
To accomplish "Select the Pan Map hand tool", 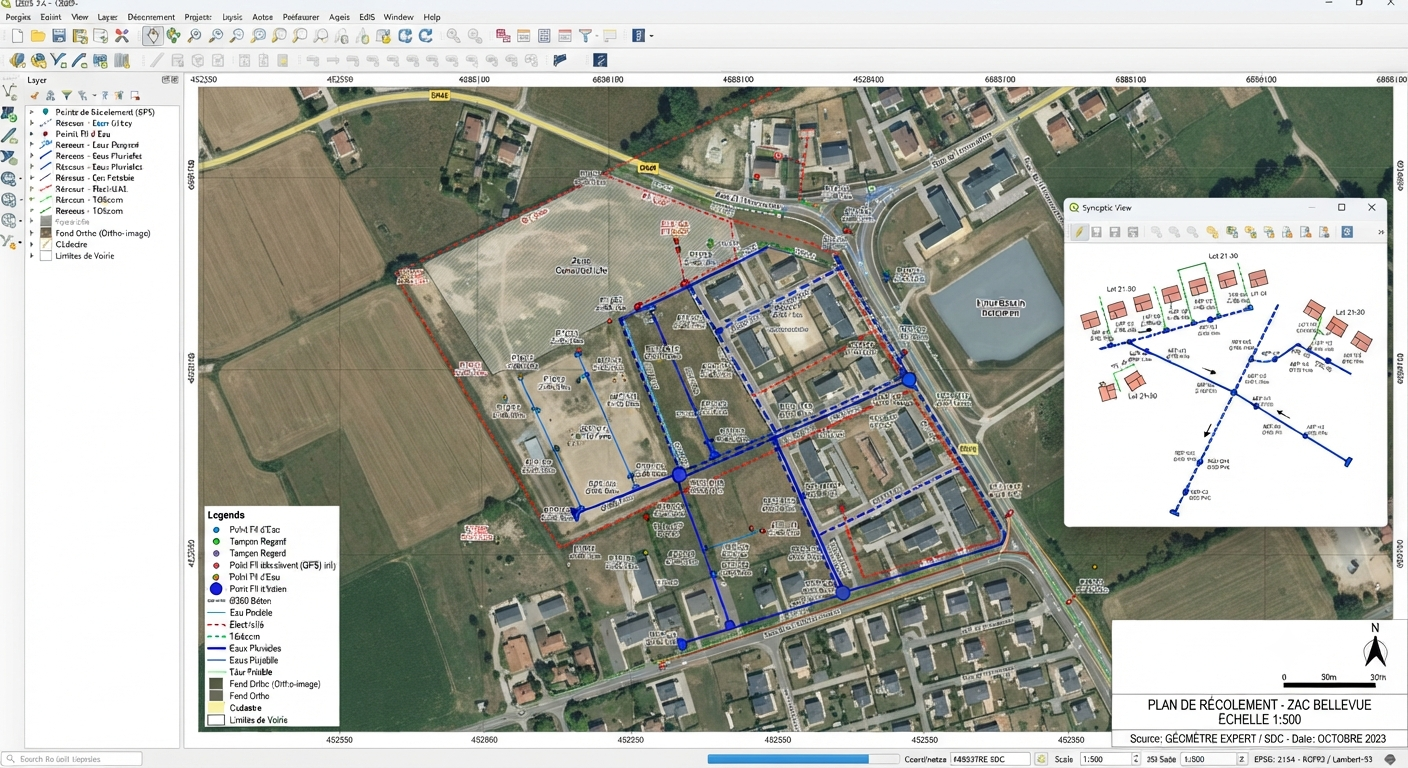I will tap(152, 36).
